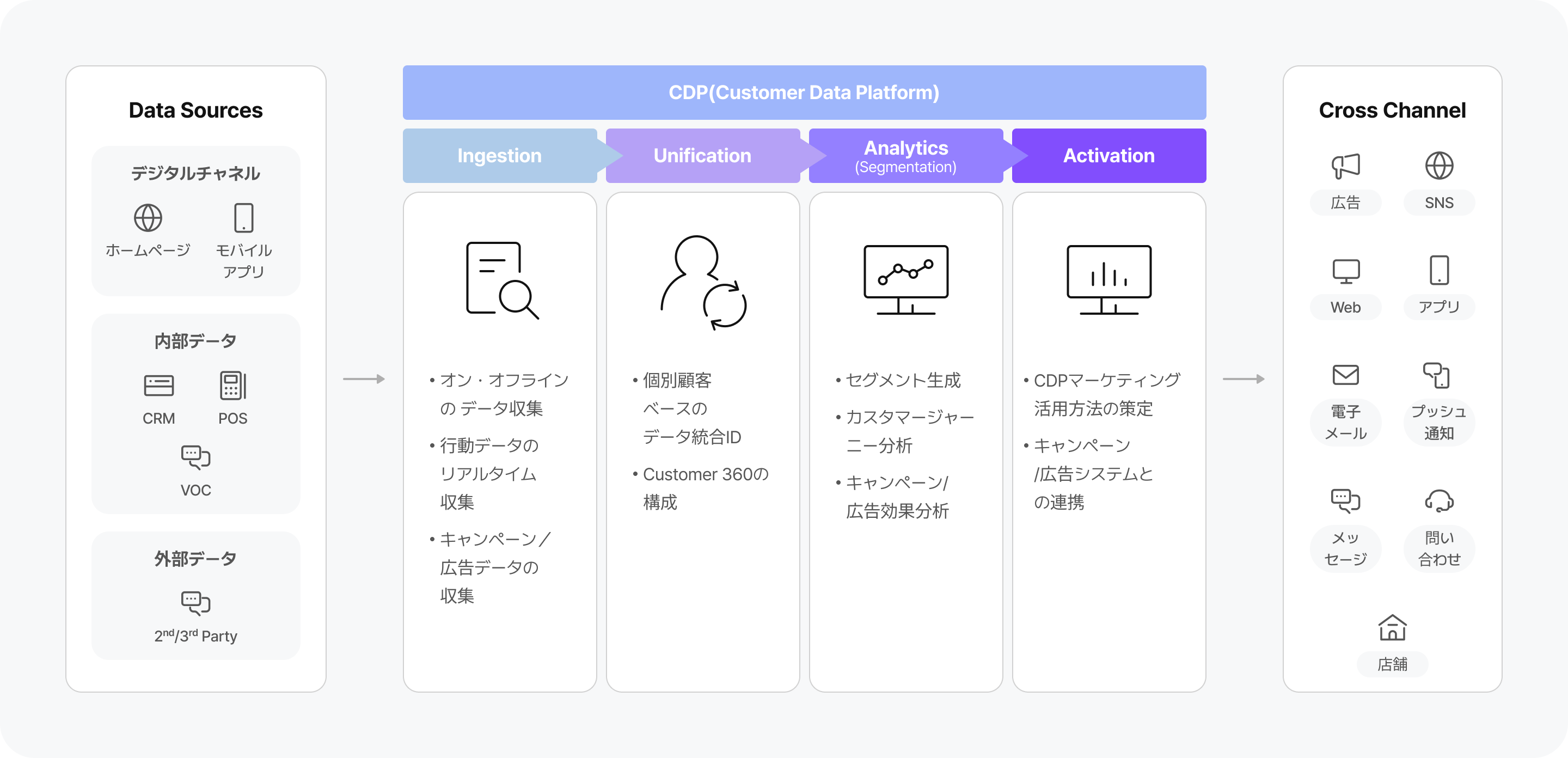
Task: Click the user sync icon under Unification
Action: point(703,282)
